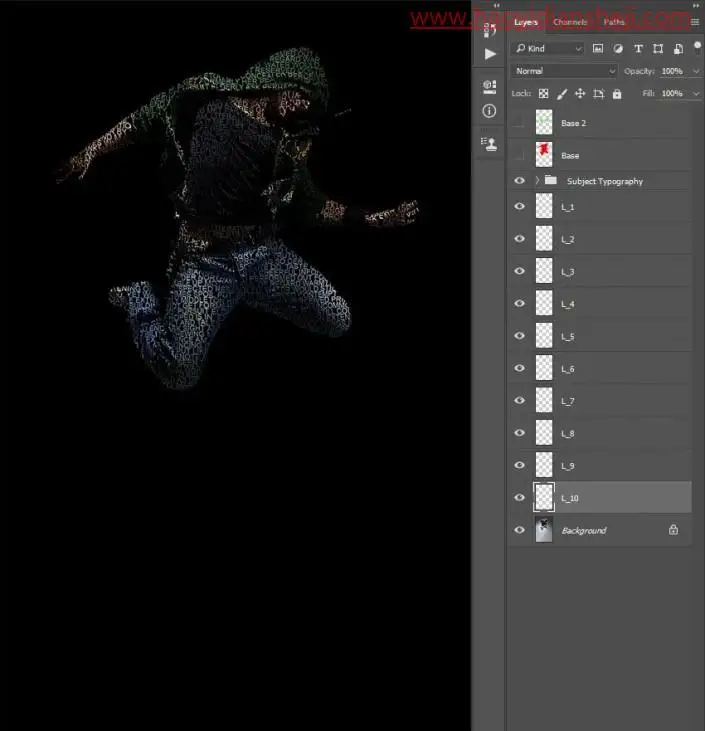This screenshot has height=731, width=705.
Task: Hide the L_1 layer
Action: [519, 206]
